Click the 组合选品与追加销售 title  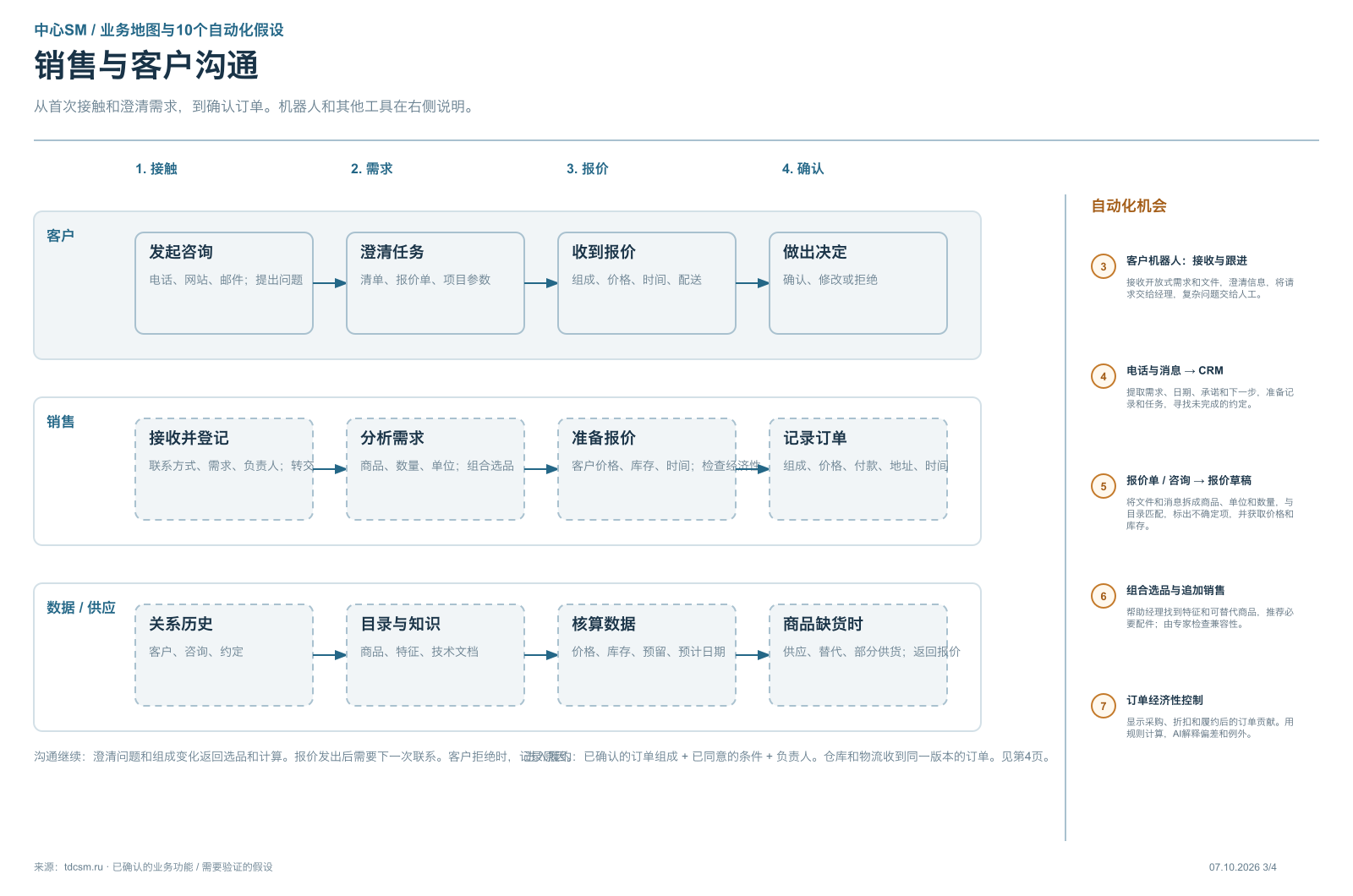coord(1175,590)
